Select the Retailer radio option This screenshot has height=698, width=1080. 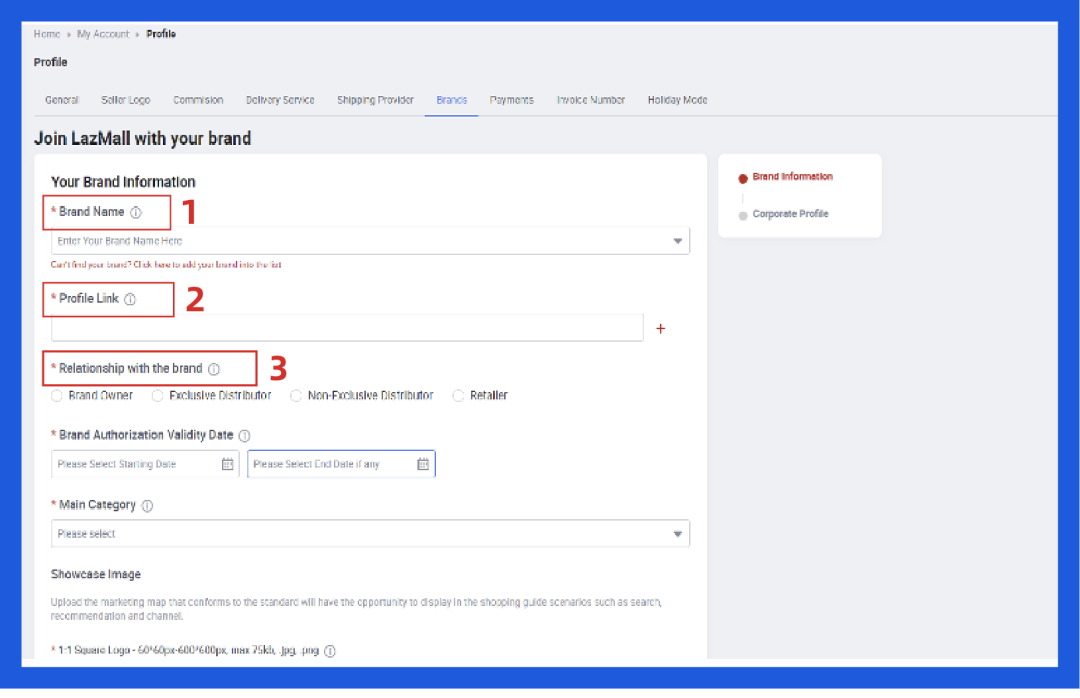[x=458, y=396]
